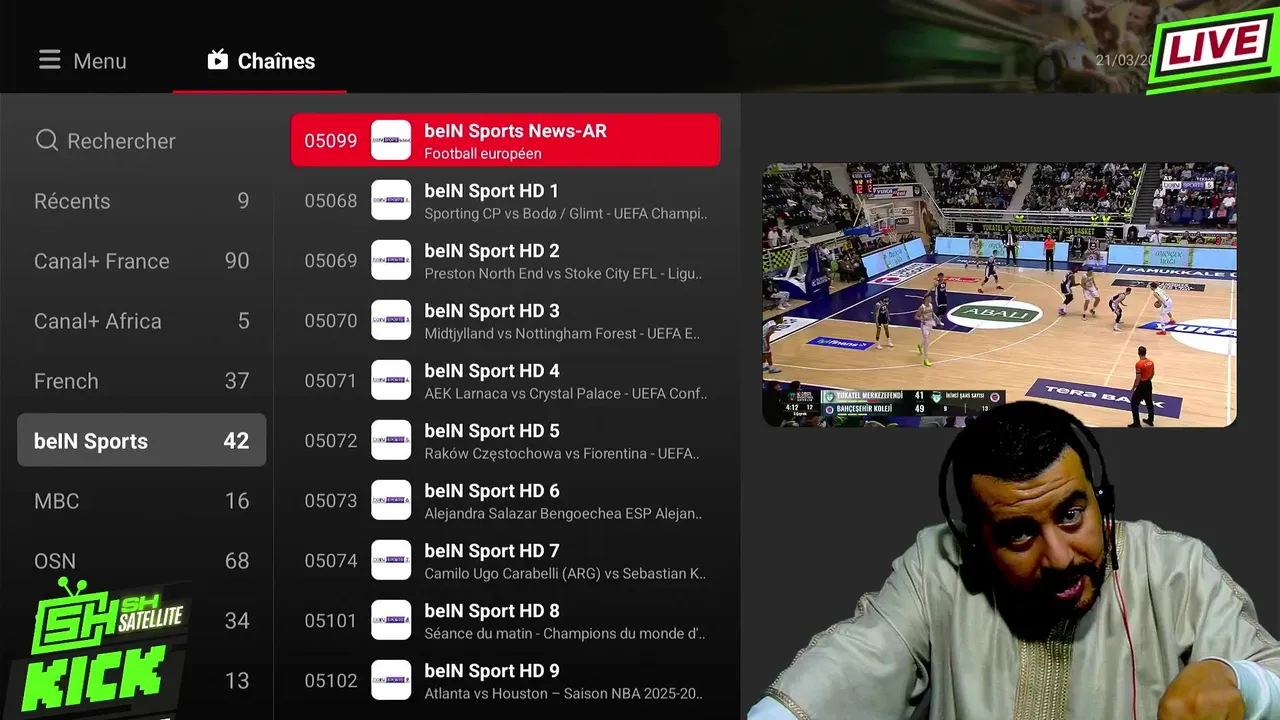Click channel number 05102
Screen dimensions: 1280x720
pyautogui.click(x=331, y=681)
